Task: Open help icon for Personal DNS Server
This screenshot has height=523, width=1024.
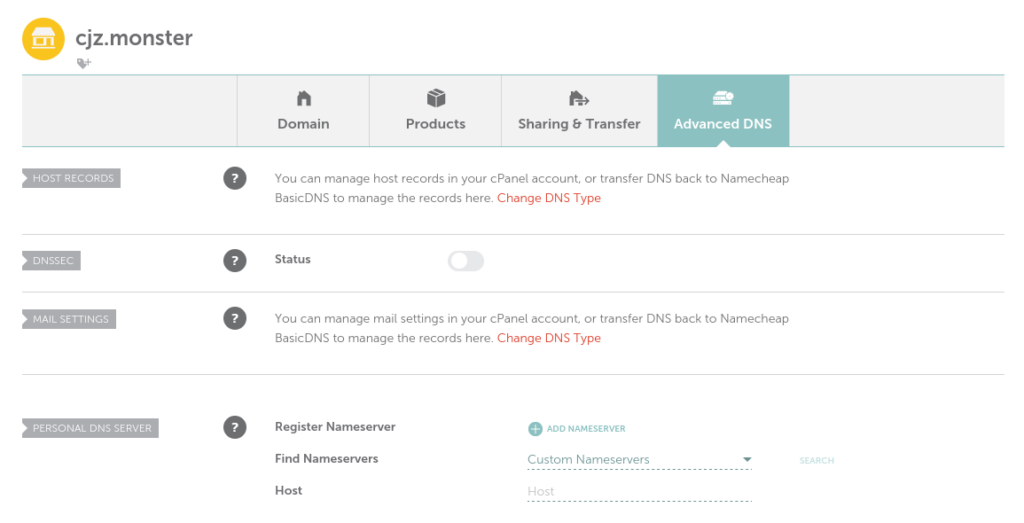Action: click(234, 428)
